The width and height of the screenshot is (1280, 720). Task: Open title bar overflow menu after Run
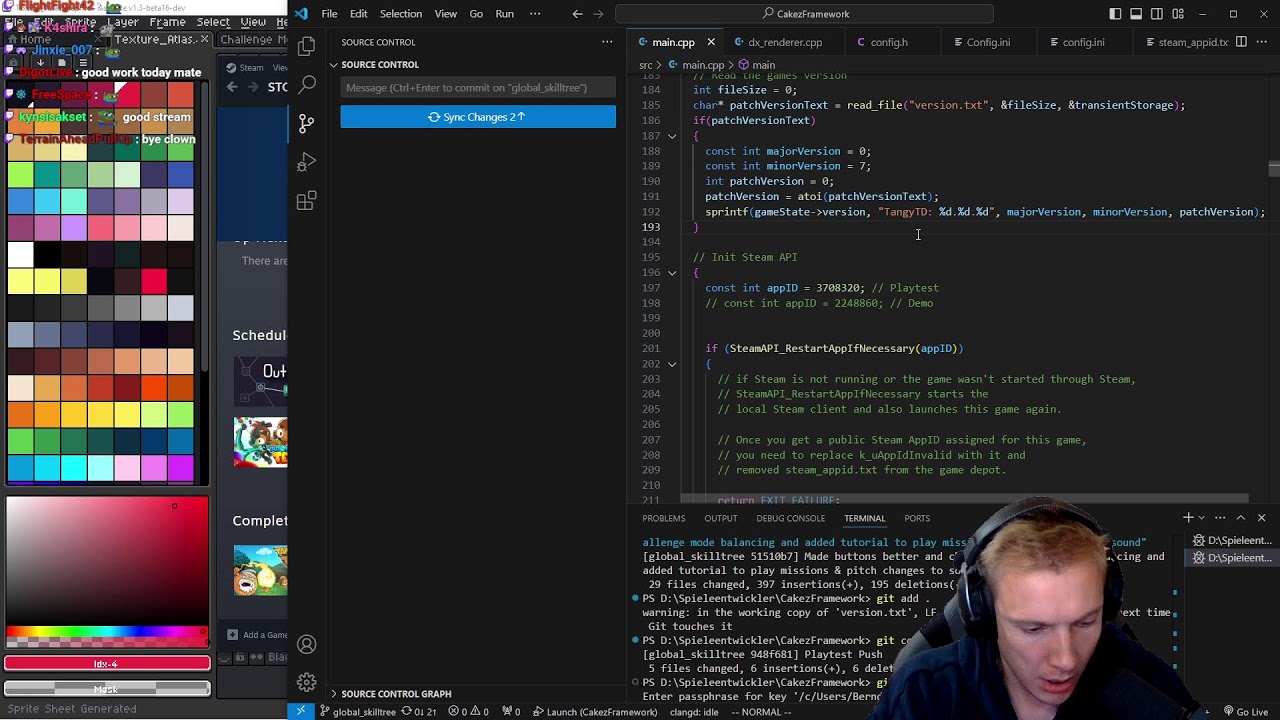535,14
